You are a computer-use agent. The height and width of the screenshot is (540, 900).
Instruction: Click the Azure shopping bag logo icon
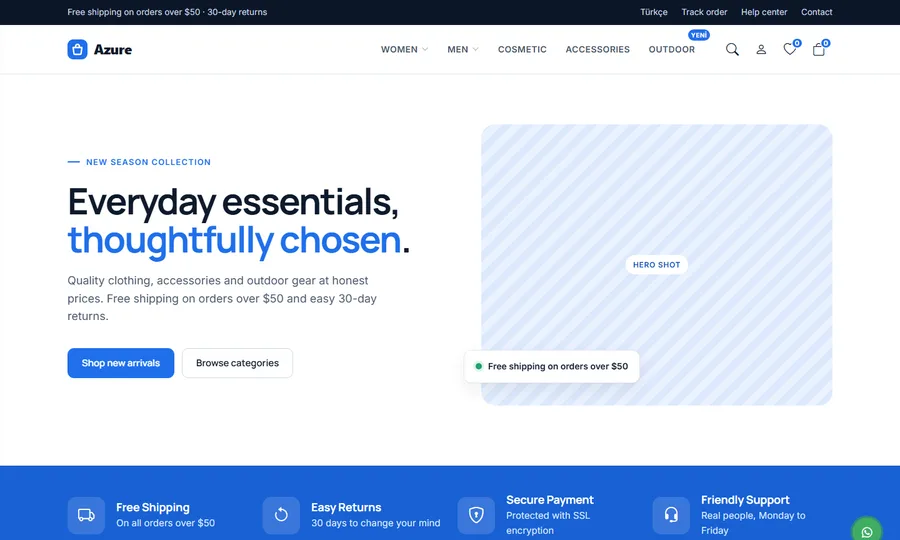pos(77,49)
